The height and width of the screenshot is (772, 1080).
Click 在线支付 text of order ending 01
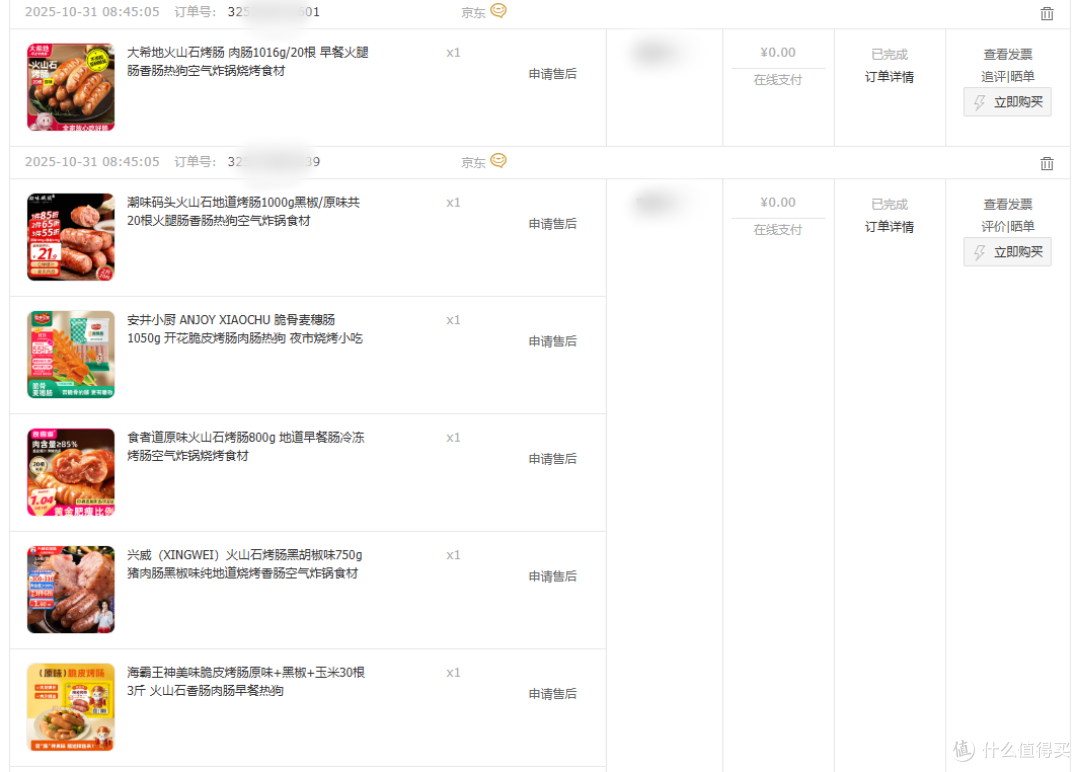pyautogui.click(x=778, y=80)
